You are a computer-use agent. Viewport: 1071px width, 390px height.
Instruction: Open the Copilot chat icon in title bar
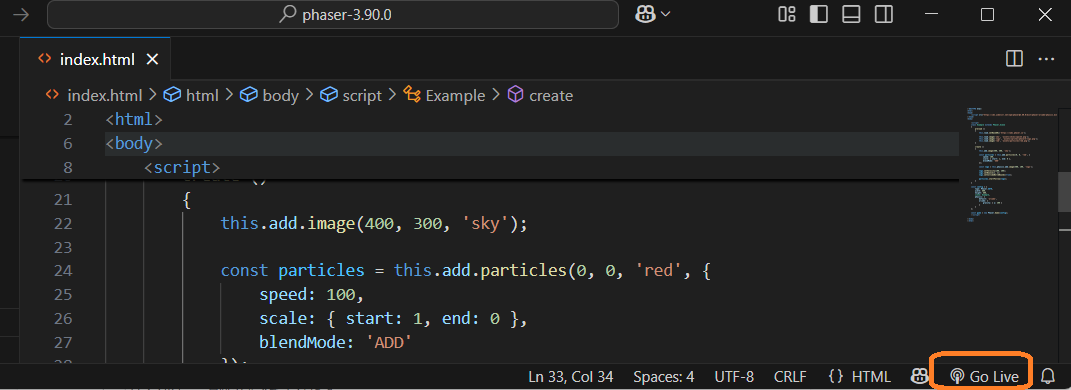click(x=645, y=14)
